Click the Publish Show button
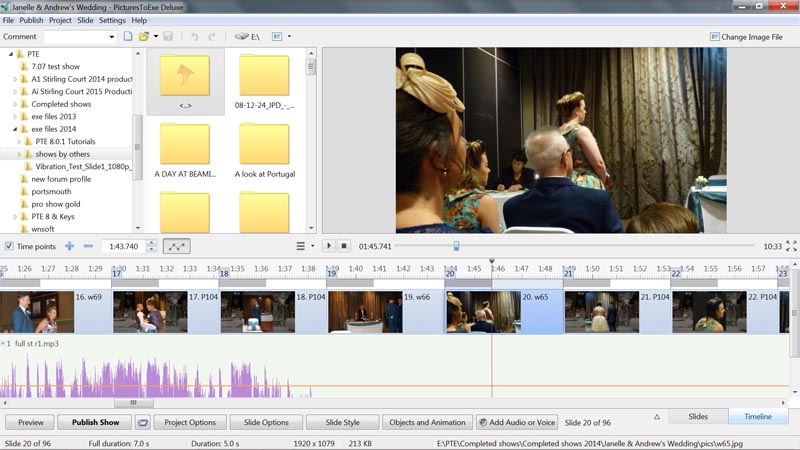This screenshot has width=800, height=450. (95, 422)
